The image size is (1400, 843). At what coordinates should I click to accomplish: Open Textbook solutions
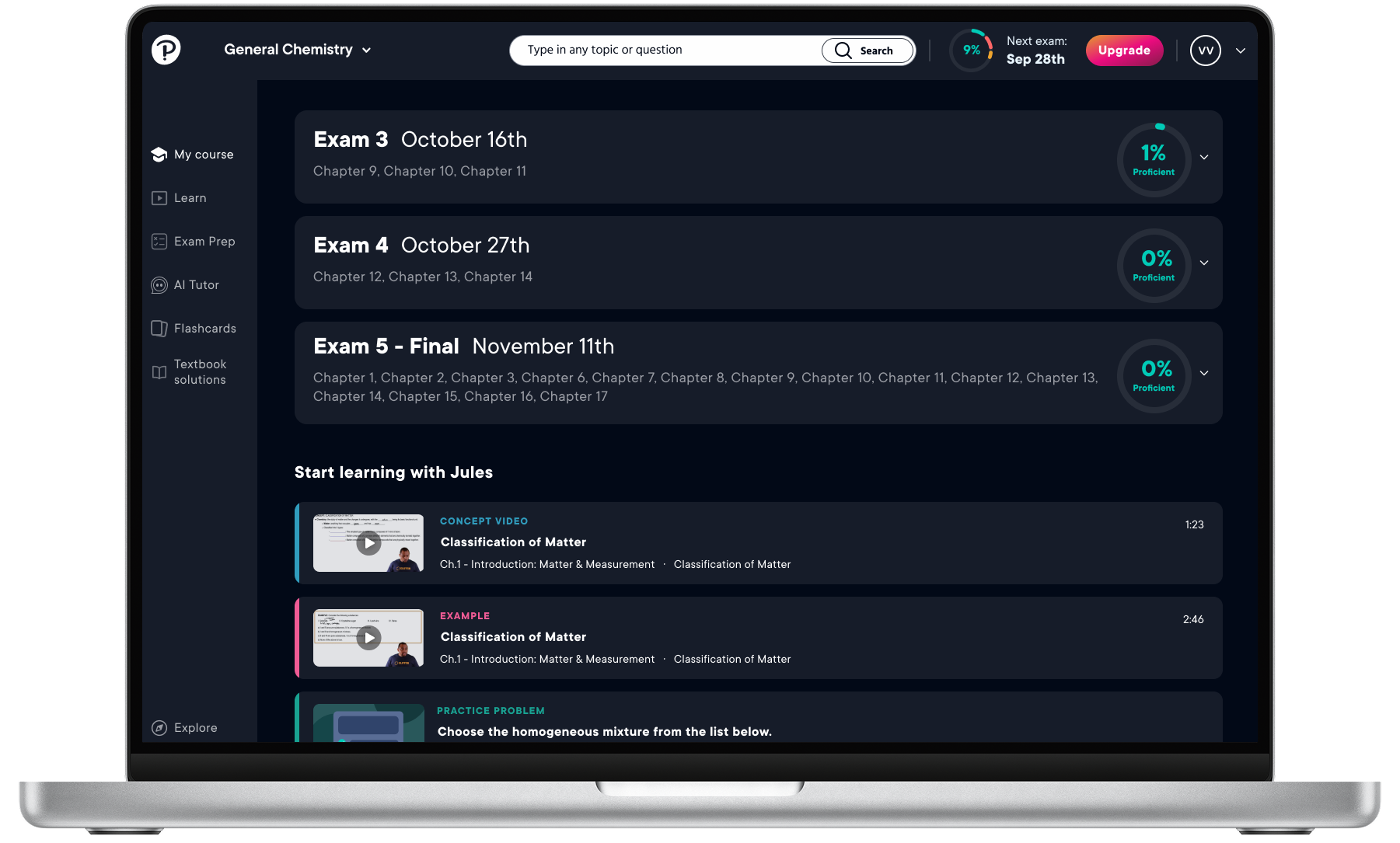(x=190, y=372)
